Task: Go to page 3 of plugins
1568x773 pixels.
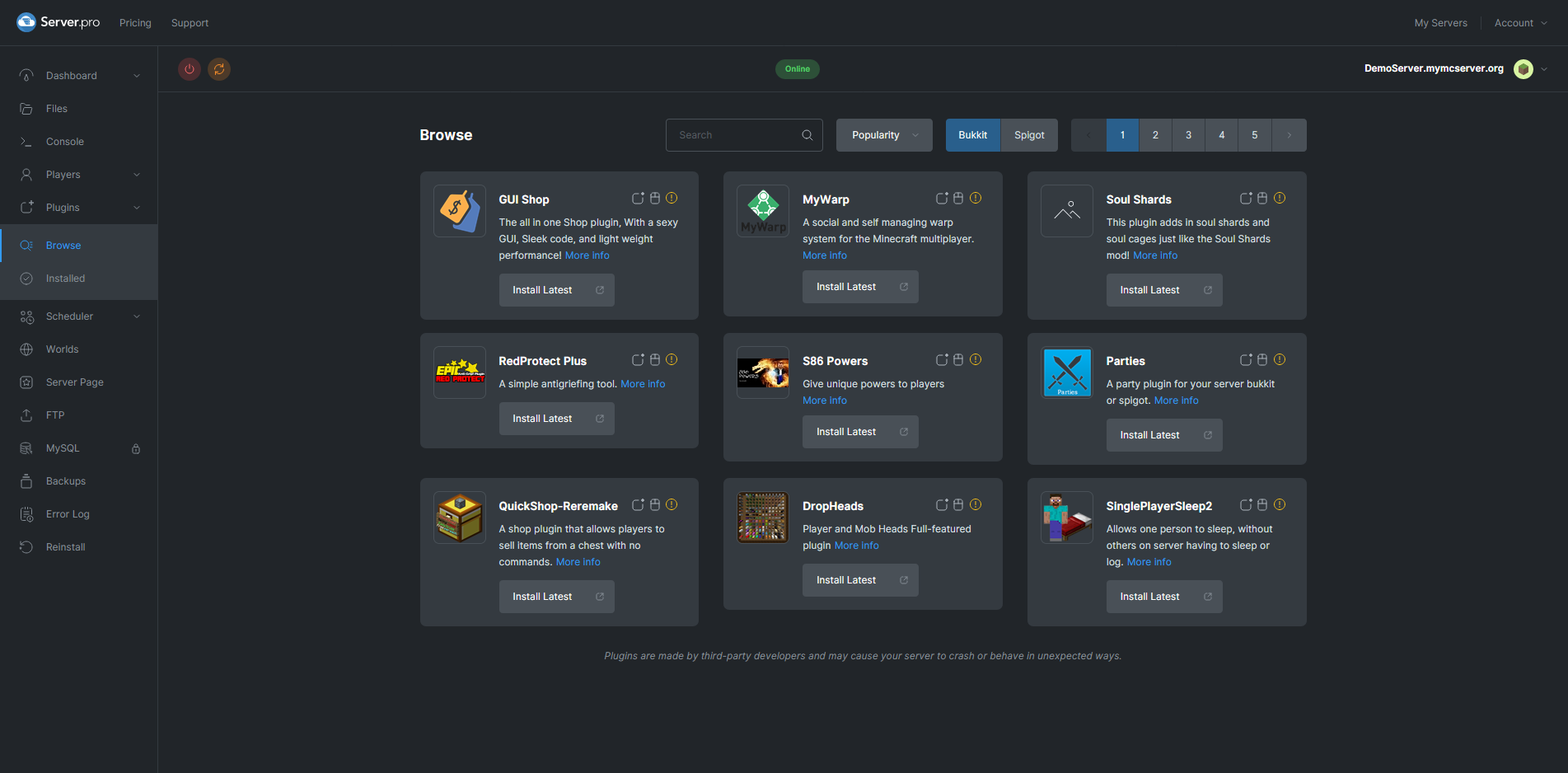Action: pyautogui.click(x=1188, y=135)
